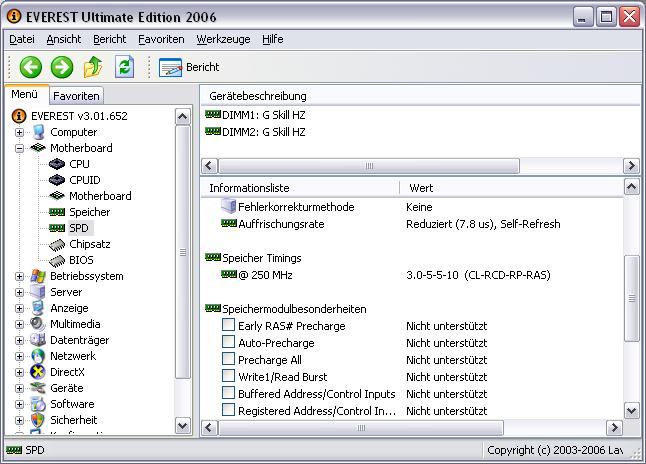The width and height of the screenshot is (646, 464).
Task: Open the Speicher page
Action: (89, 212)
